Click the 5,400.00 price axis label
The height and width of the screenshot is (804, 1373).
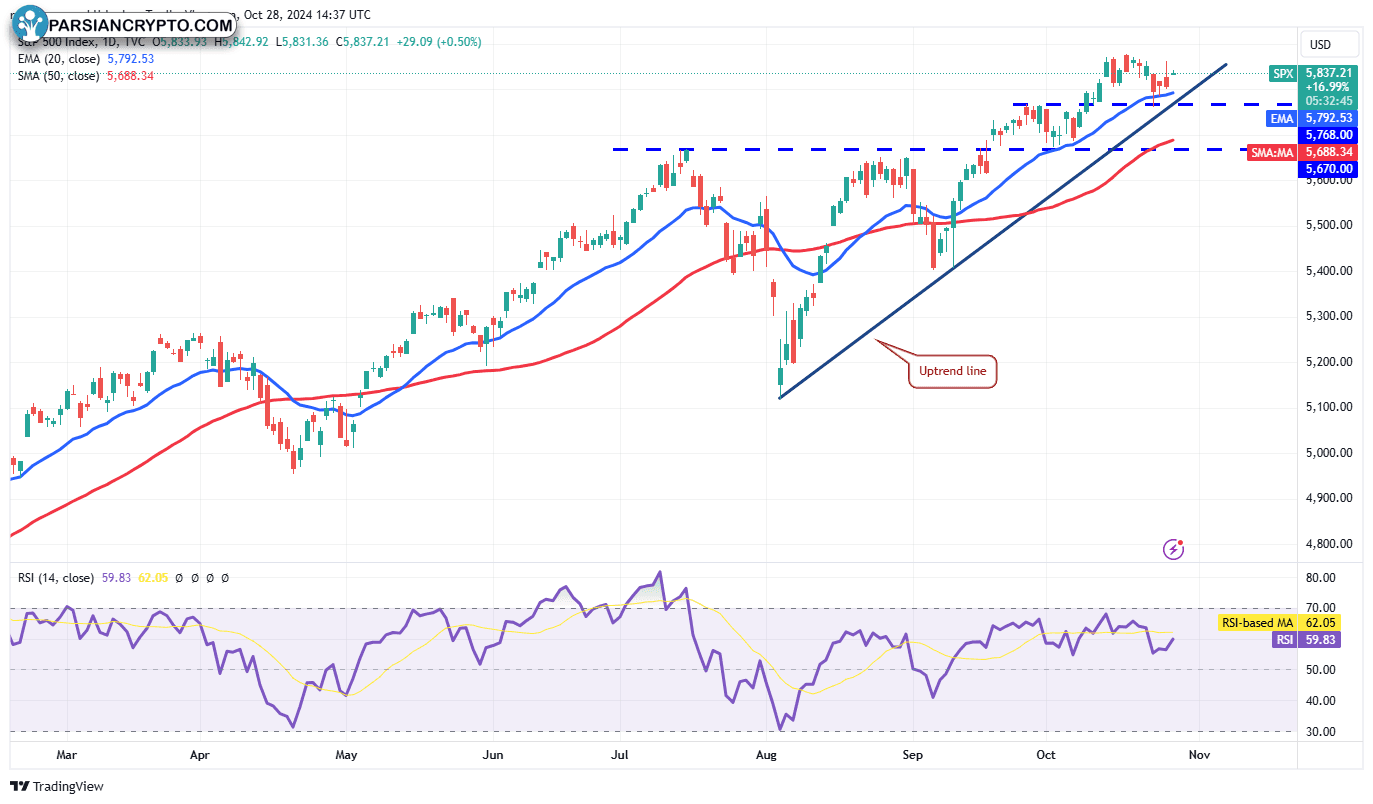(x=1331, y=271)
